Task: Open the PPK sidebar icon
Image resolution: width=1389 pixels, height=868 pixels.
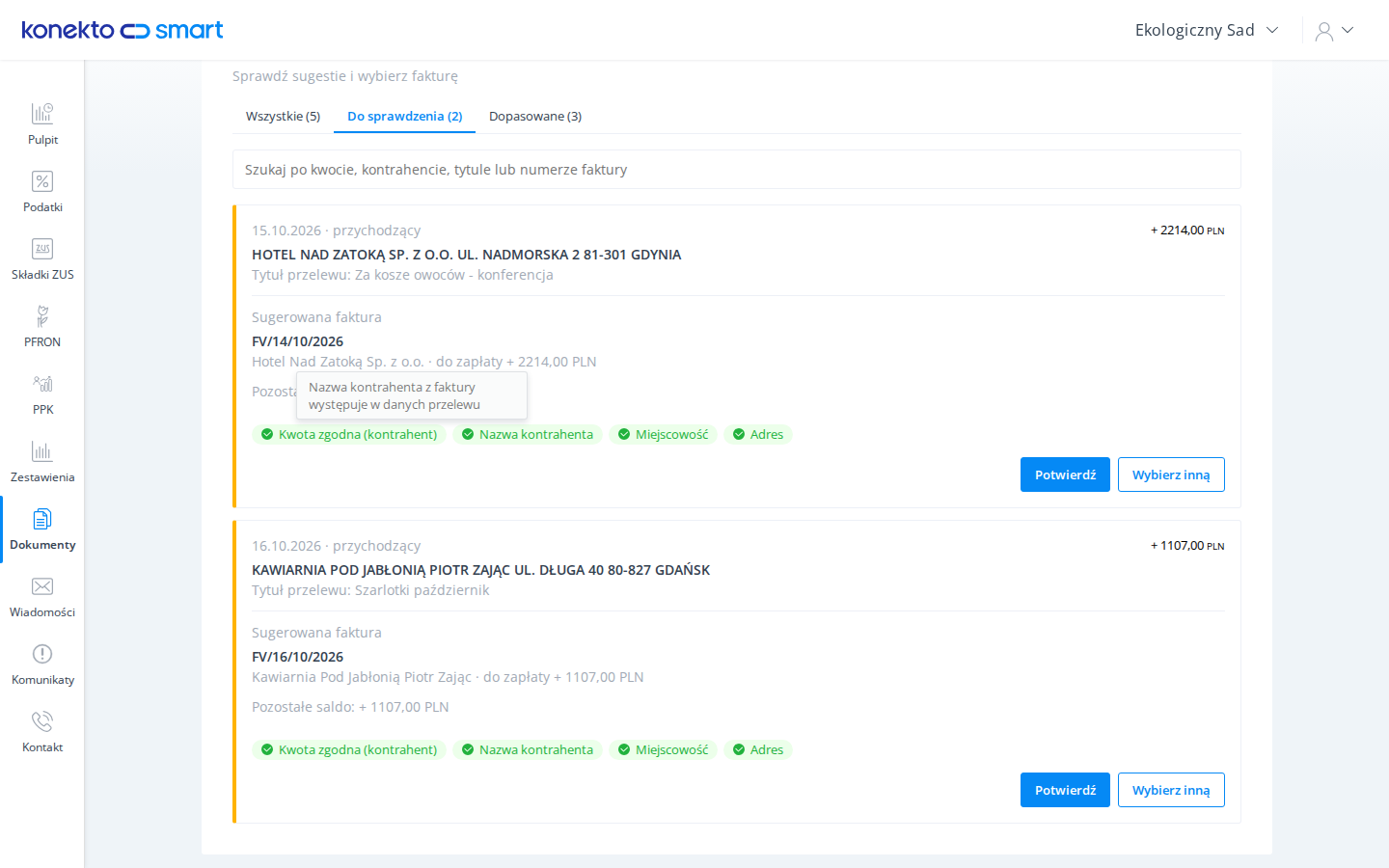Action: point(42,384)
